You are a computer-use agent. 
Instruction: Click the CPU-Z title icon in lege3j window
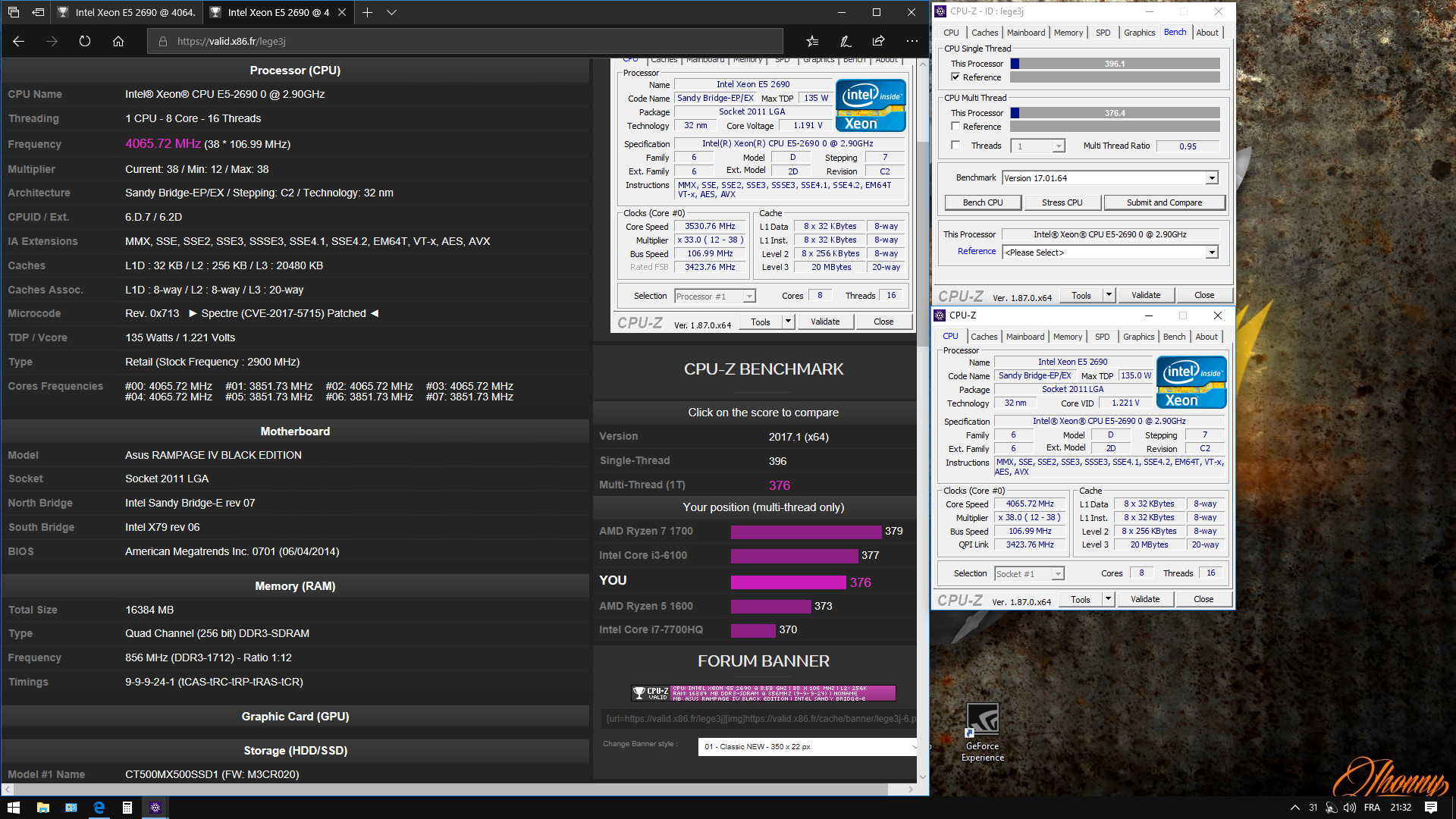(x=940, y=11)
